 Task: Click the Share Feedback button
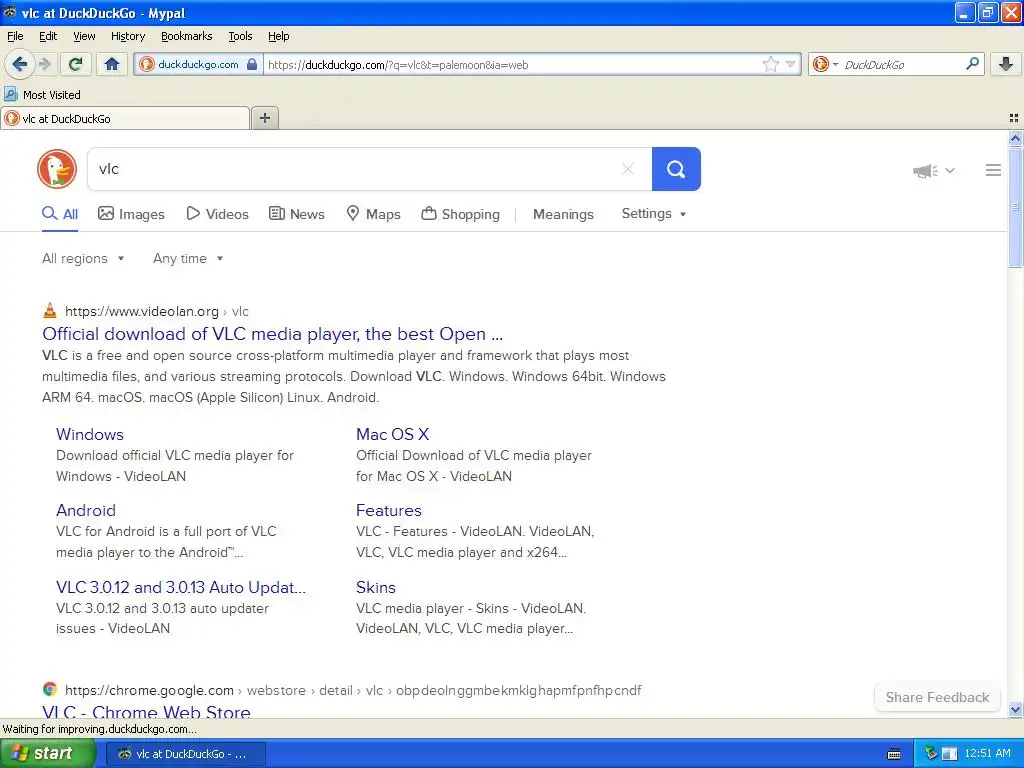937,697
